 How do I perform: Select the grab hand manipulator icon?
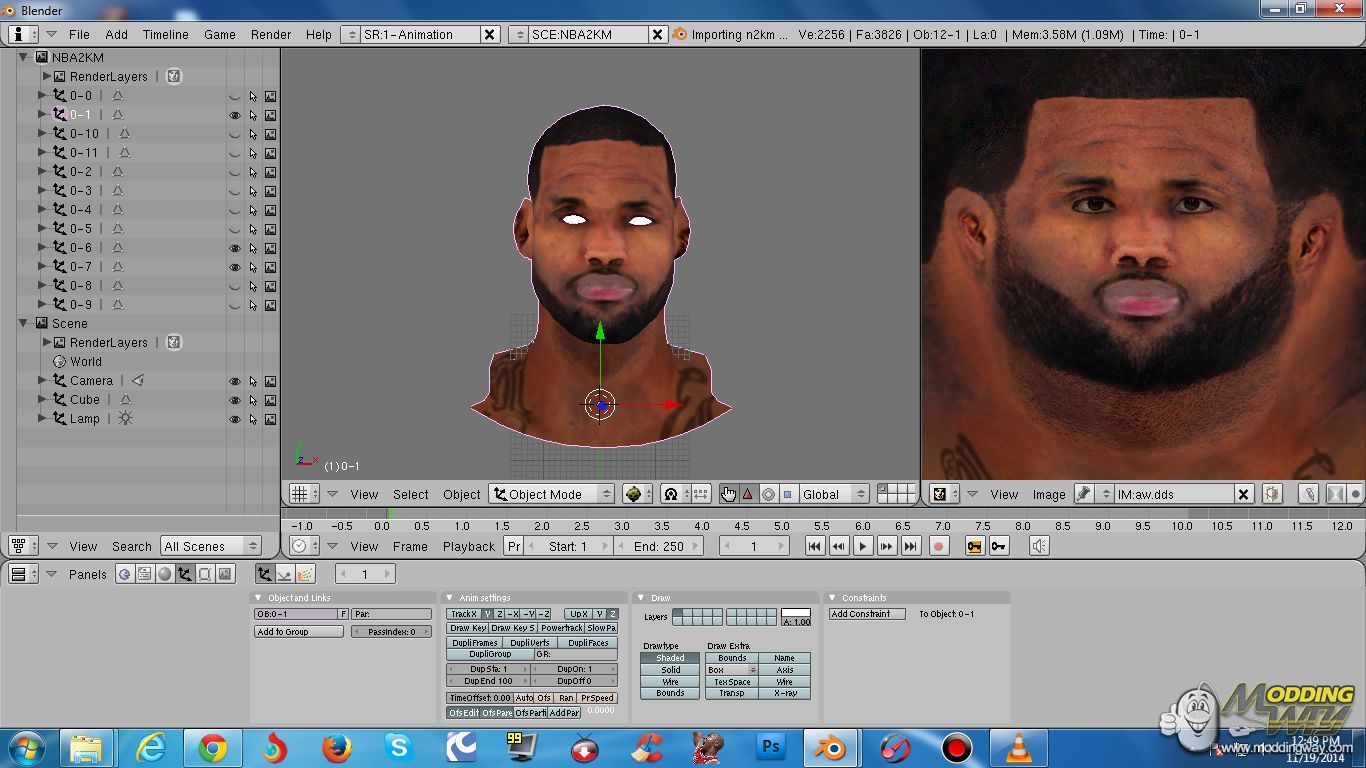tap(728, 494)
